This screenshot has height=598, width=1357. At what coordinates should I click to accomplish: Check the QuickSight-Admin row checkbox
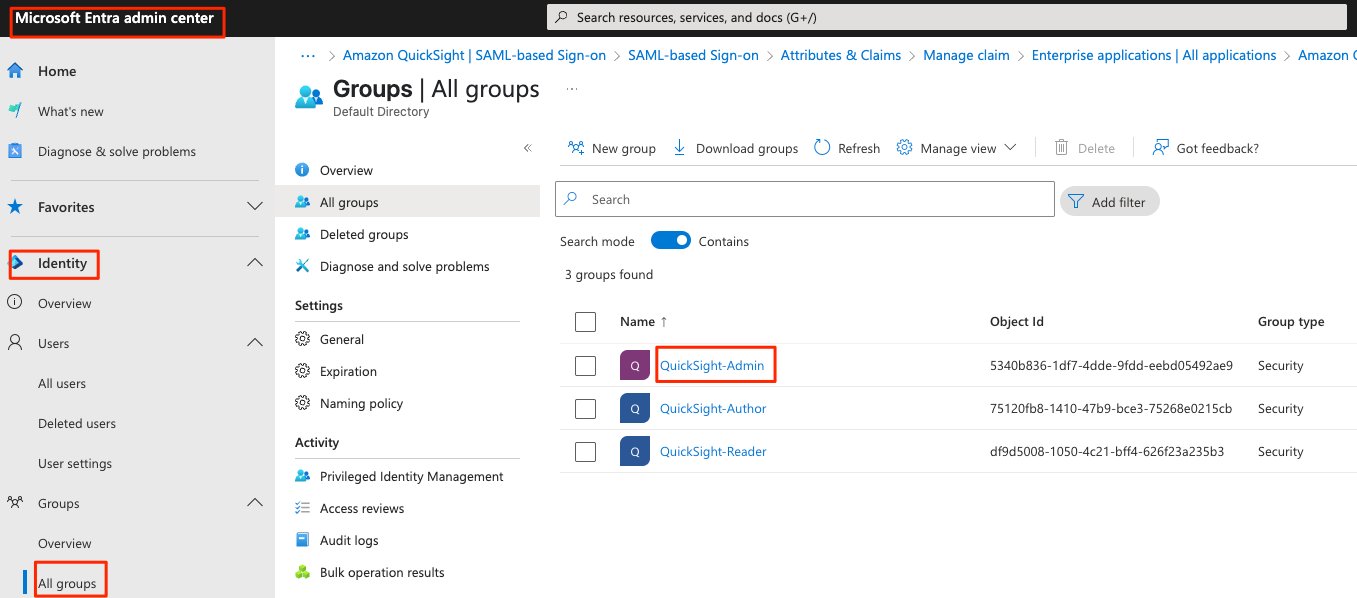coord(586,366)
